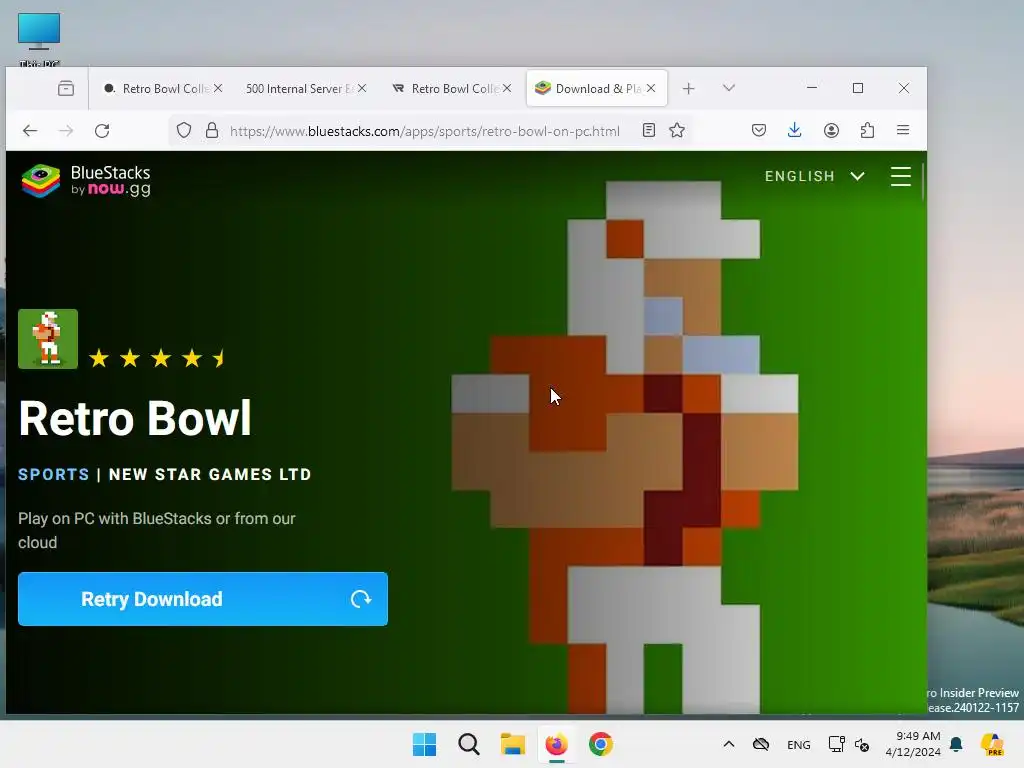Bookmark this page with the star
The image size is (1024, 768).
pos(677,131)
